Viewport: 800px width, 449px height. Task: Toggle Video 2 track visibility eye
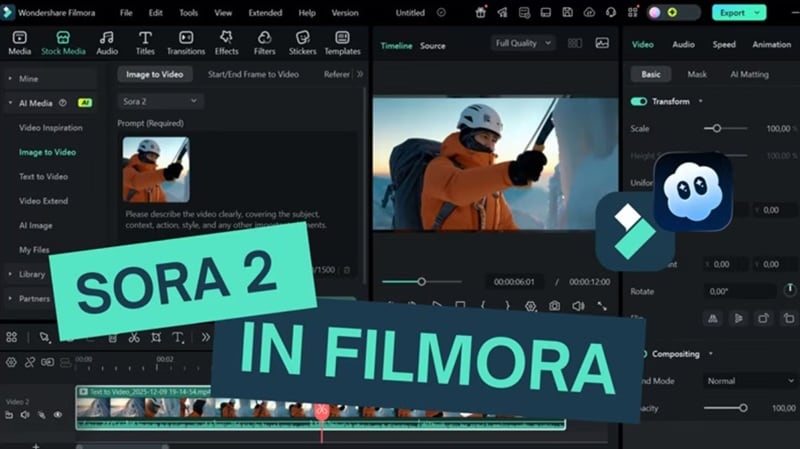(x=58, y=415)
